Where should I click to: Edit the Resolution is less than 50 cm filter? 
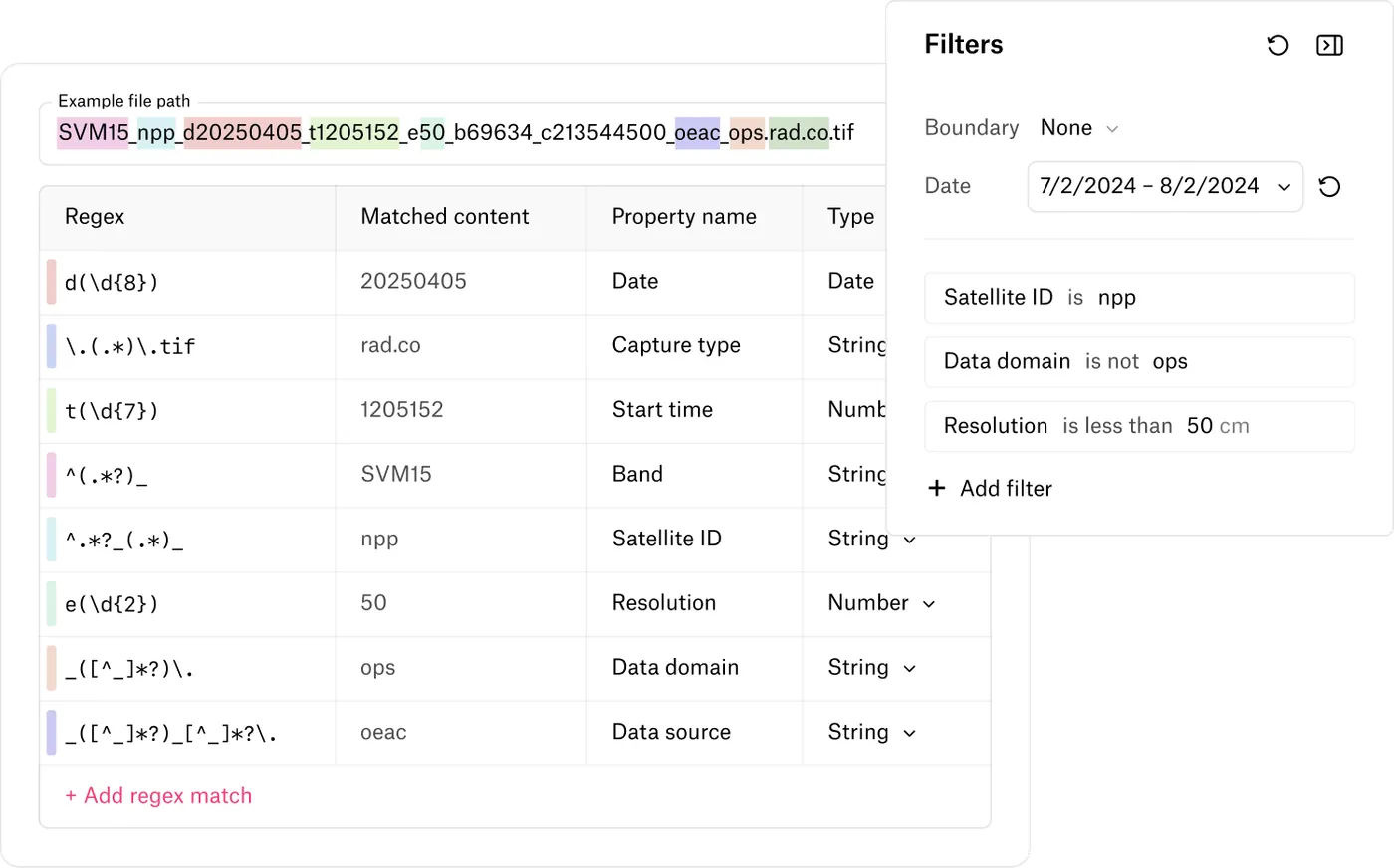tap(1139, 426)
